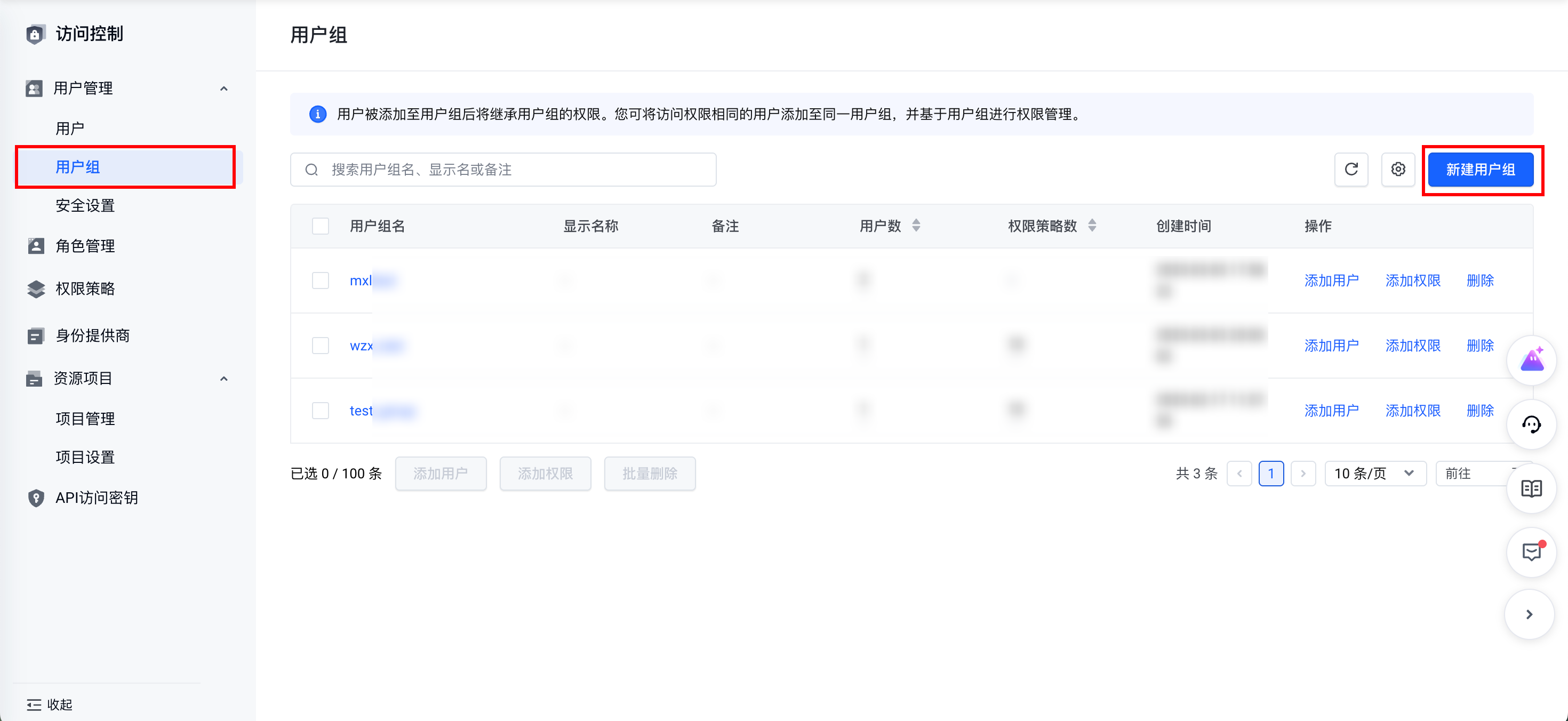Viewport: 1568px width, 721px height.
Task: Click 添加权限 for wzx group
Action: tap(1412, 346)
